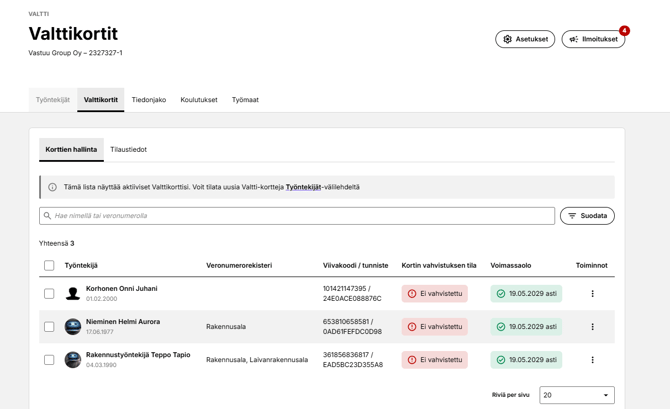Open the Riviä per sivu dropdown showing 20
Image resolution: width=670 pixels, height=409 pixels.
point(577,395)
